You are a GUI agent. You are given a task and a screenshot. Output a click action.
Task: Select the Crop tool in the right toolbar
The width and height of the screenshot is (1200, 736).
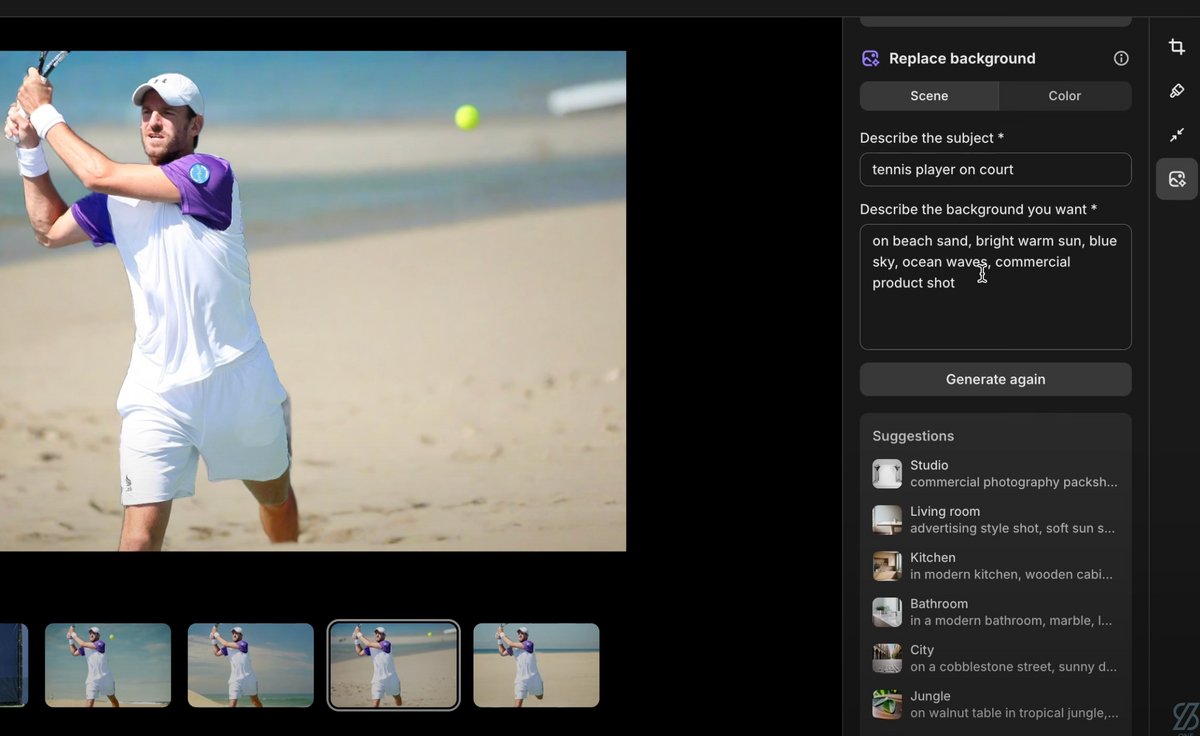point(1177,46)
